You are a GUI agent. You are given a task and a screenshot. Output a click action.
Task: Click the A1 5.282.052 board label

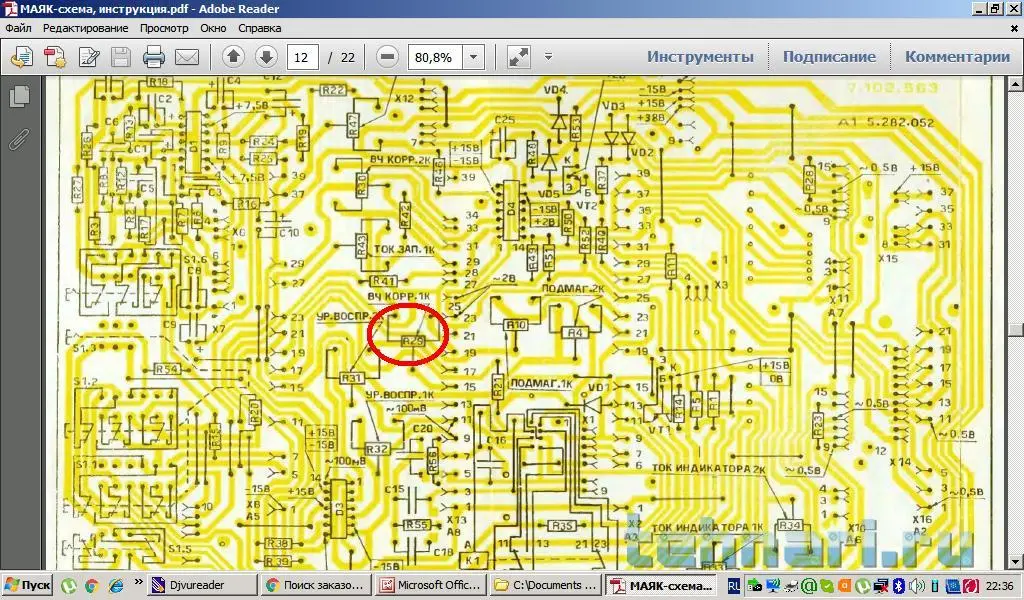(886, 123)
